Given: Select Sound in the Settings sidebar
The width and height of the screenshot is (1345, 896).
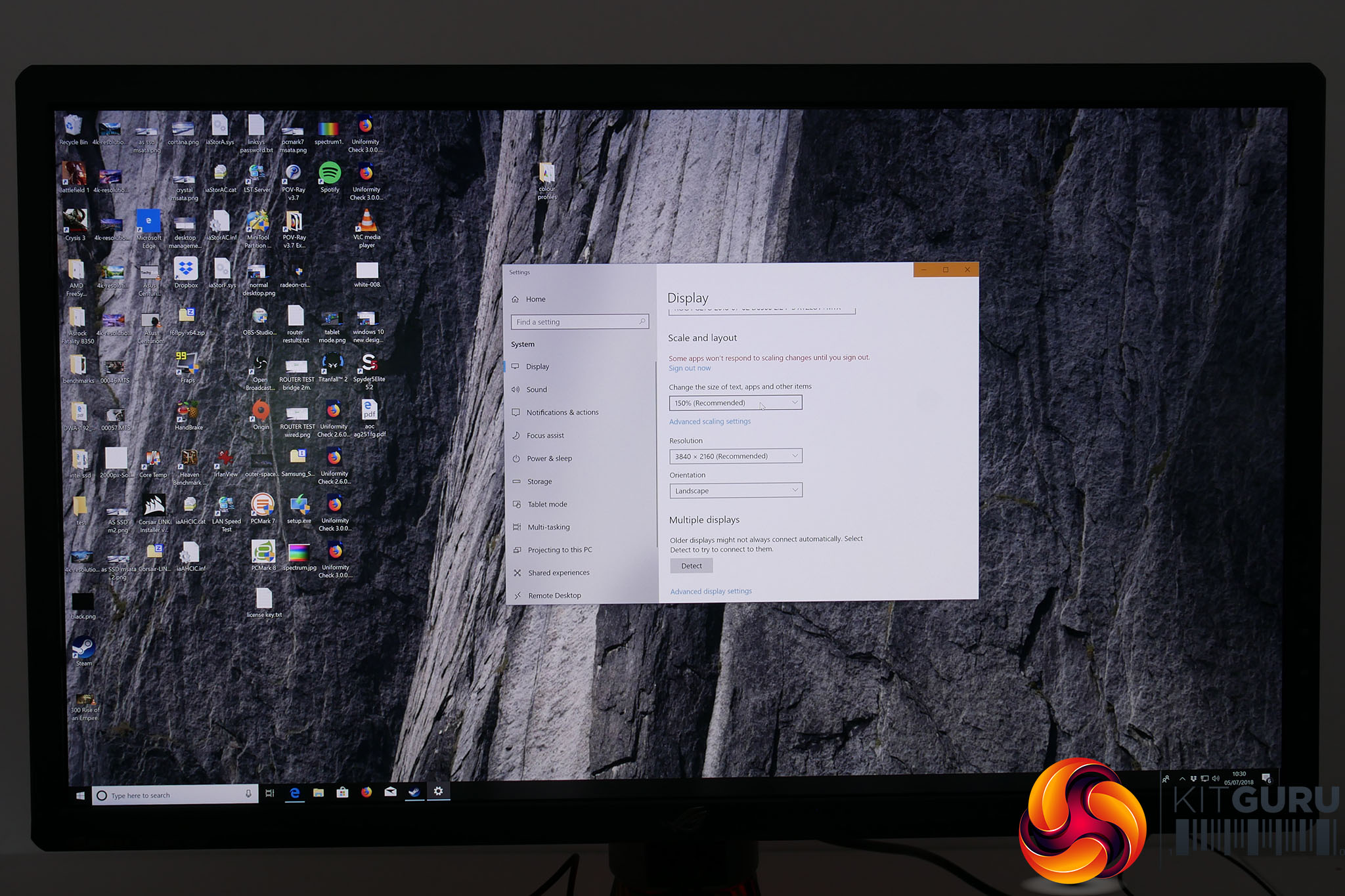Looking at the screenshot, I should [x=537, y=390].
